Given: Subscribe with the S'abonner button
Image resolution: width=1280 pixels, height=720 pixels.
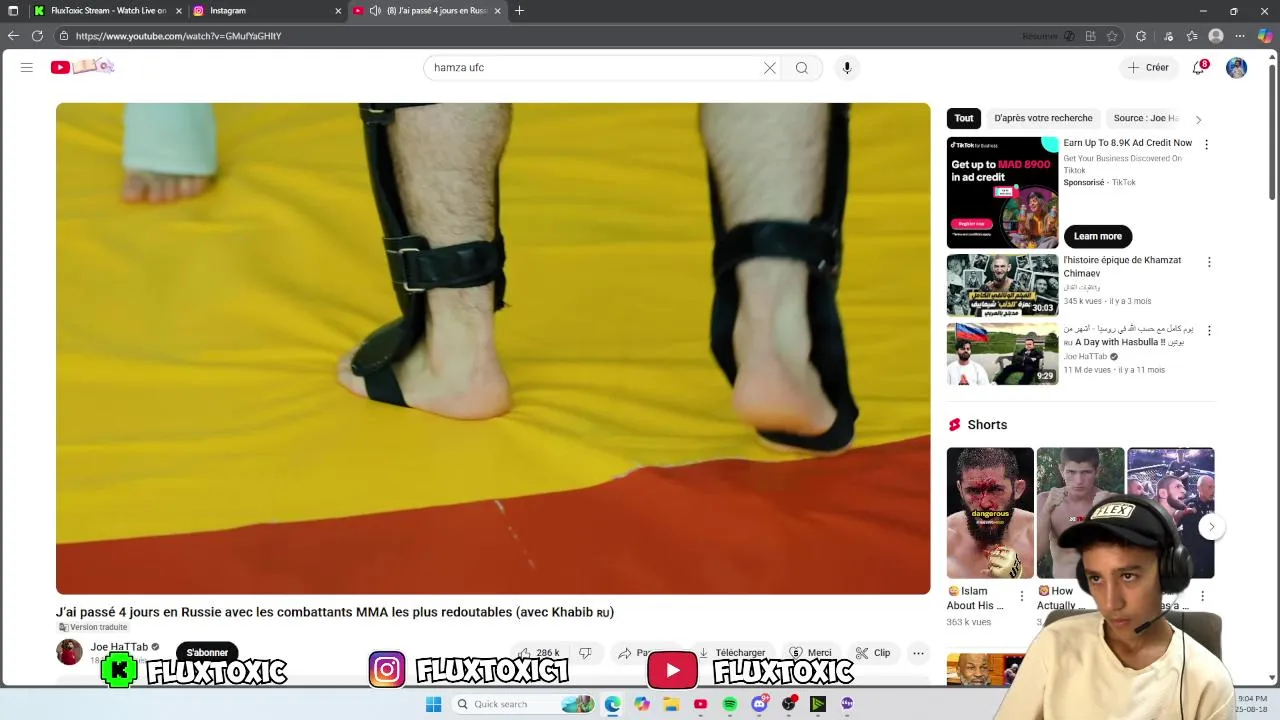Looking at the screenshot, I should point(207,652).
